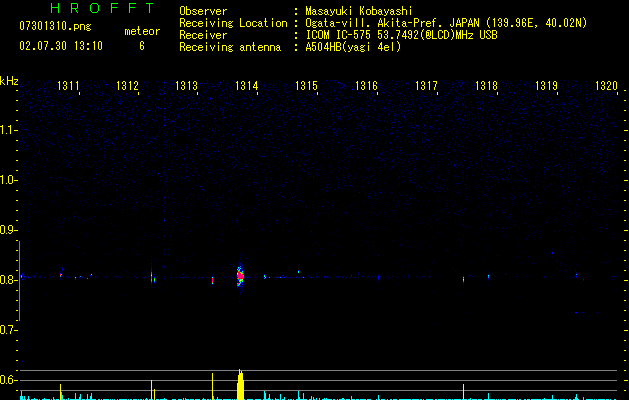Click time axis label 1314

pos(247,86)
